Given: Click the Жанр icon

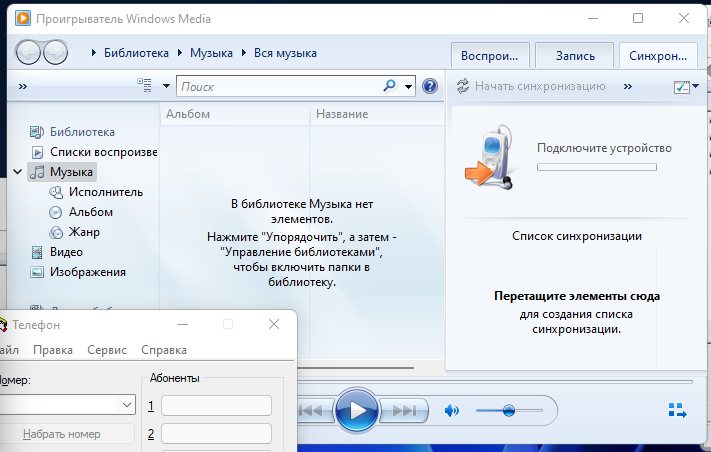Looking at the screenshot, I should point(56,232).
